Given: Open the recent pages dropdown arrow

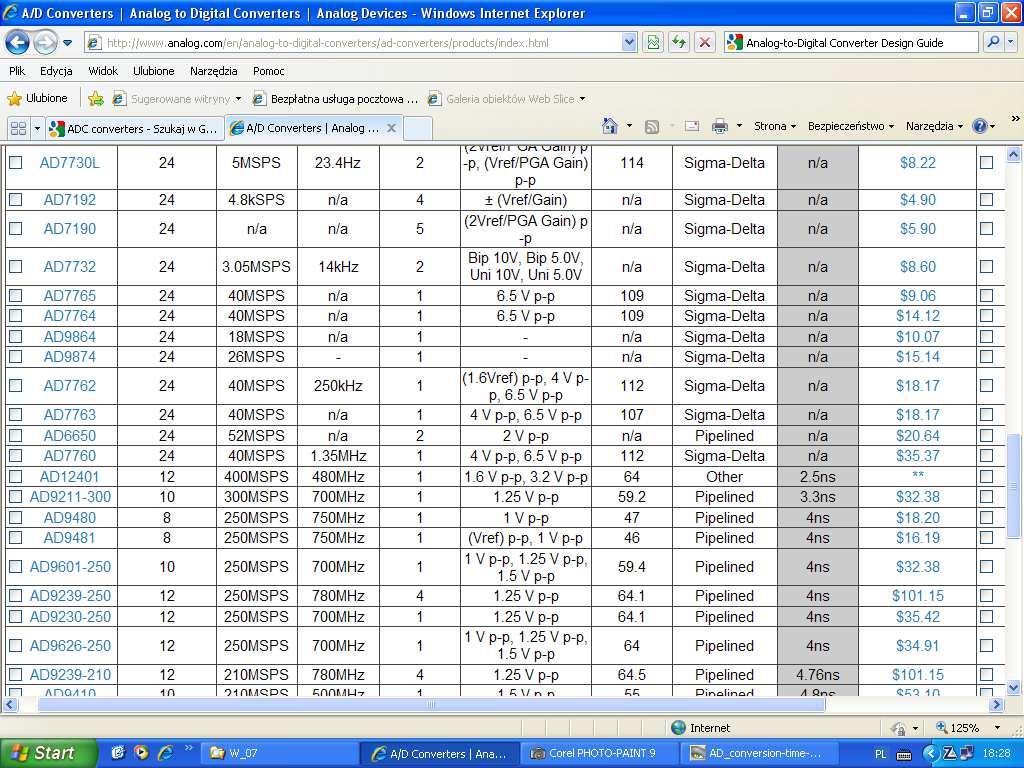Looking at the screenshot, I should coord(67,43).
